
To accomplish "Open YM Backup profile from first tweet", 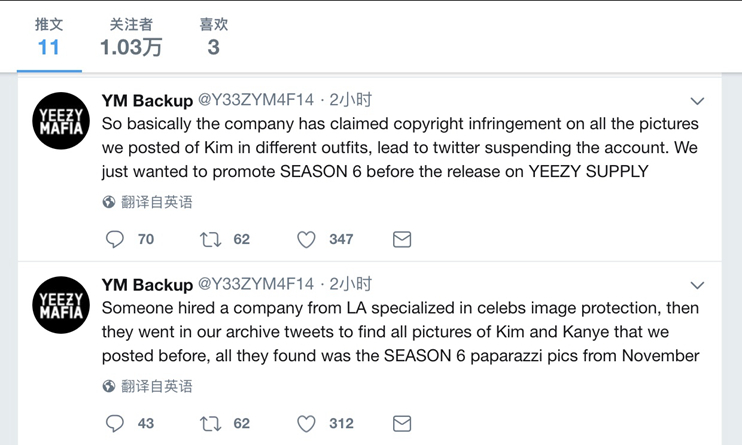I will click(147, 100).
